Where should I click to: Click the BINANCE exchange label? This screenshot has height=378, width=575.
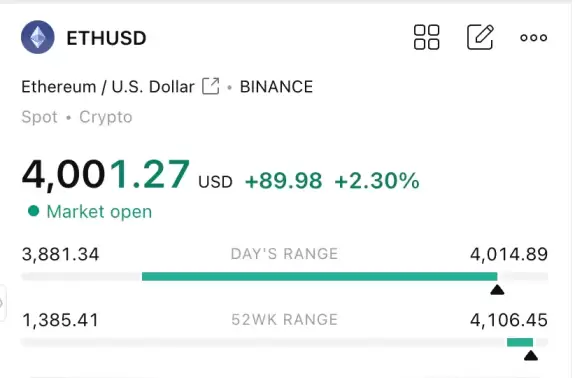(x=276, y=87)
